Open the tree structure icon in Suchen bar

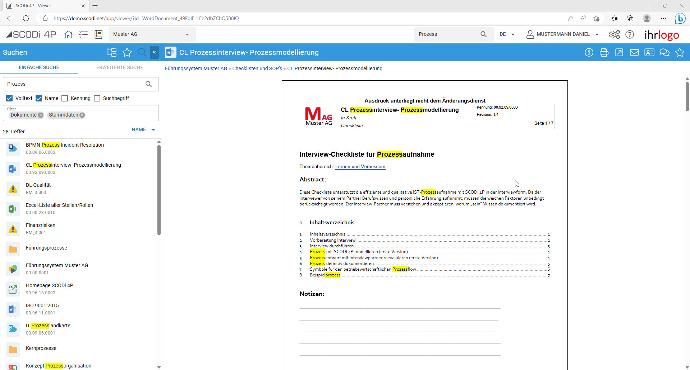[x=112, y=53]
